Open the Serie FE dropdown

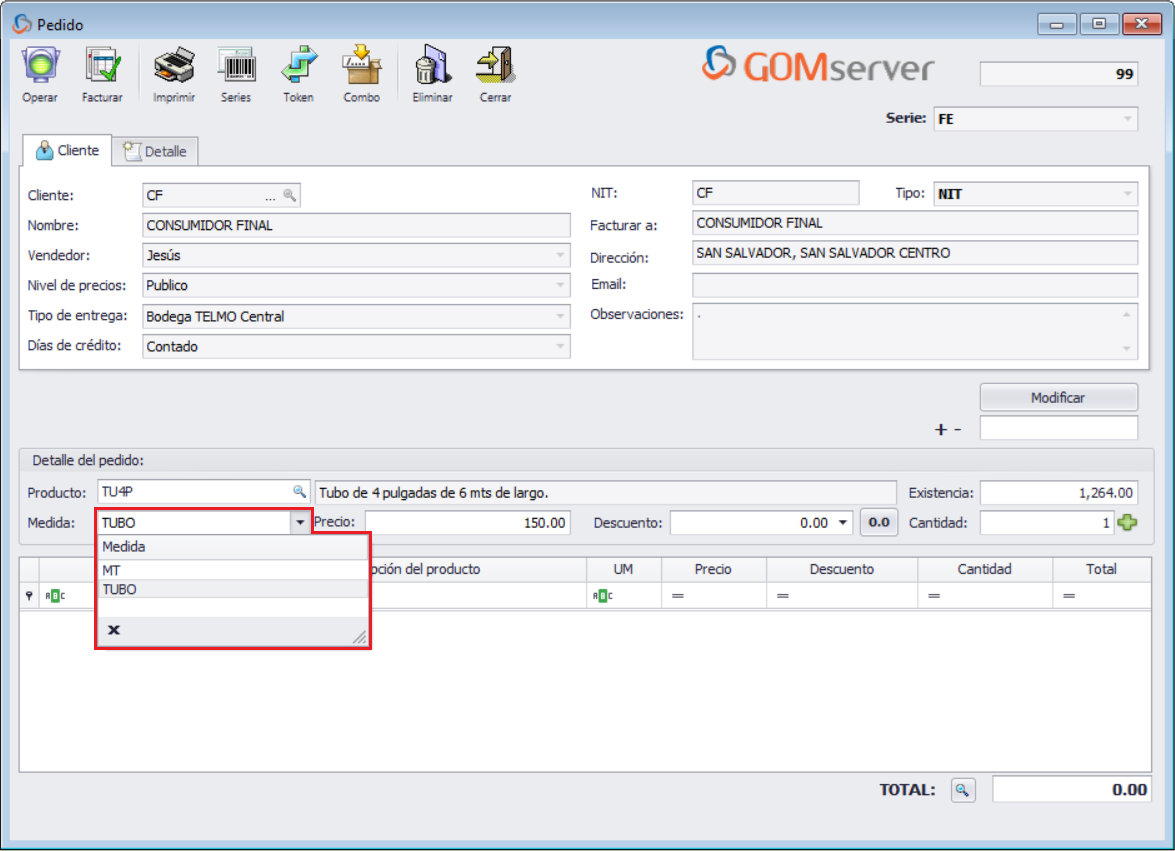pos(1127,118)
